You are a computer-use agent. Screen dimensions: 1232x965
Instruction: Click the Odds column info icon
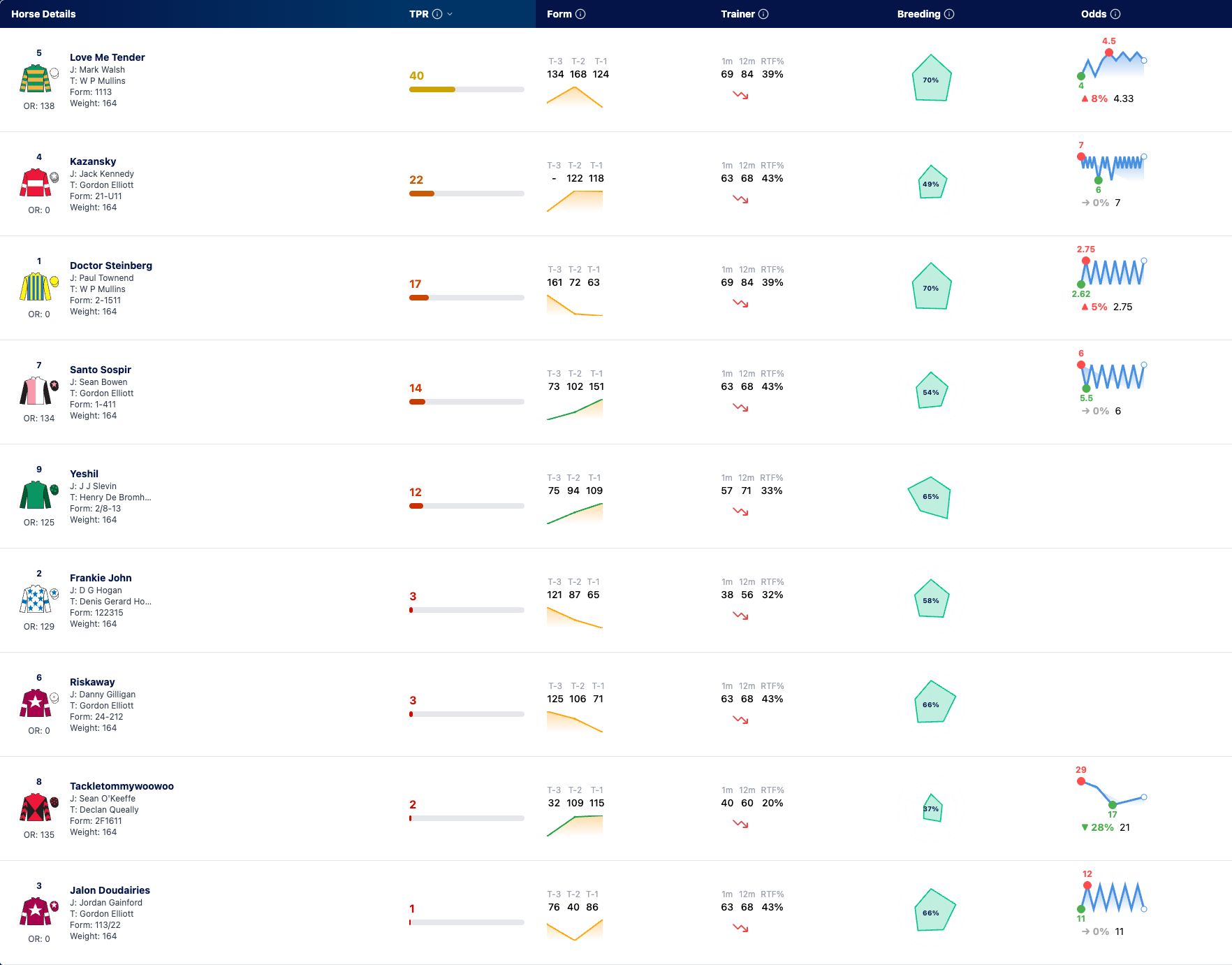pos(1115,14)
